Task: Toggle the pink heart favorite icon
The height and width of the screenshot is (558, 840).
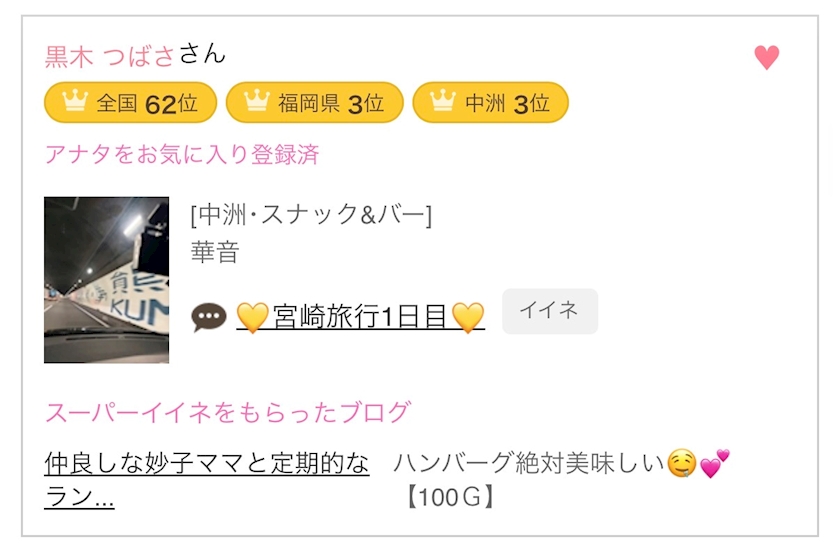Action: pyautogui.click(x=766, y=58)
